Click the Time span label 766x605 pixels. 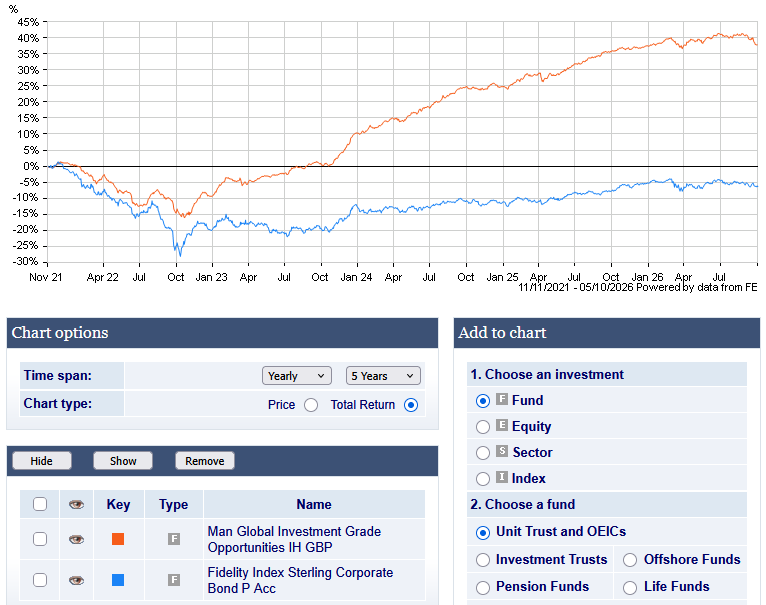58,375
